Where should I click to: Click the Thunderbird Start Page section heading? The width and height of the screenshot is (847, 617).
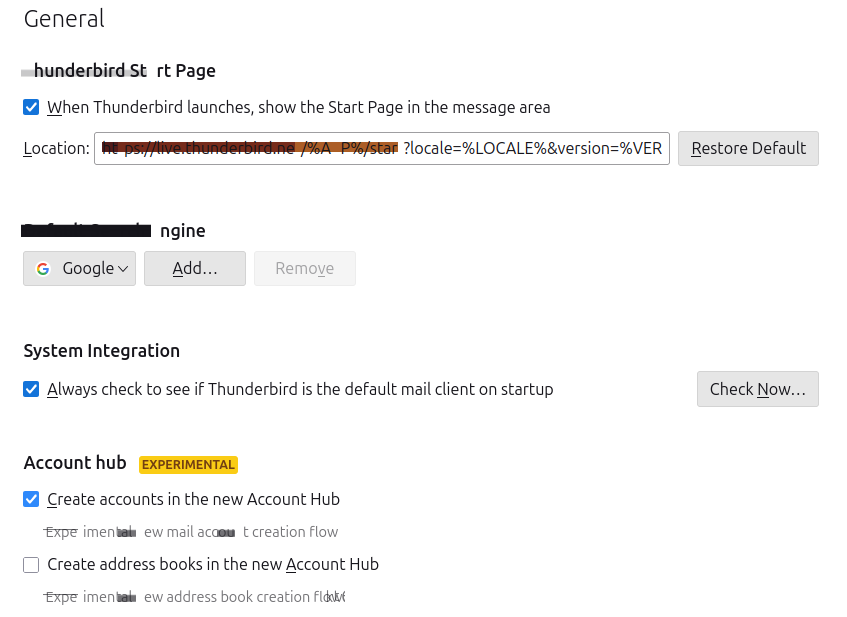click(x=119, y=71)
